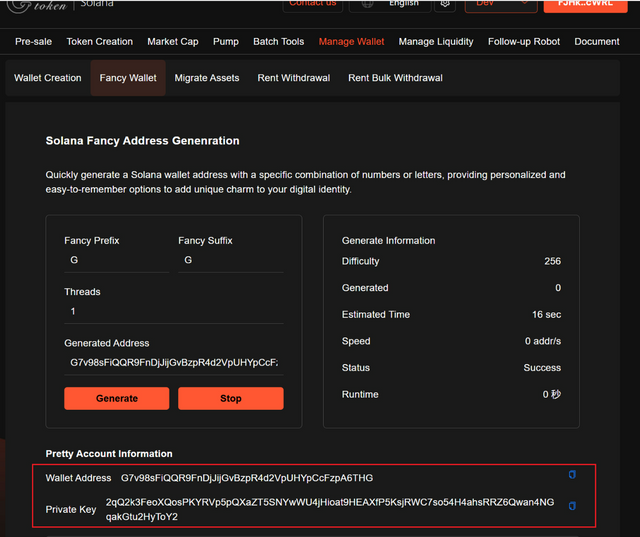The width and height of the screenshot is (640, 537).
Task: Select the wallet address text G7v98sFiQQR9...
Action: coord(247,478)
